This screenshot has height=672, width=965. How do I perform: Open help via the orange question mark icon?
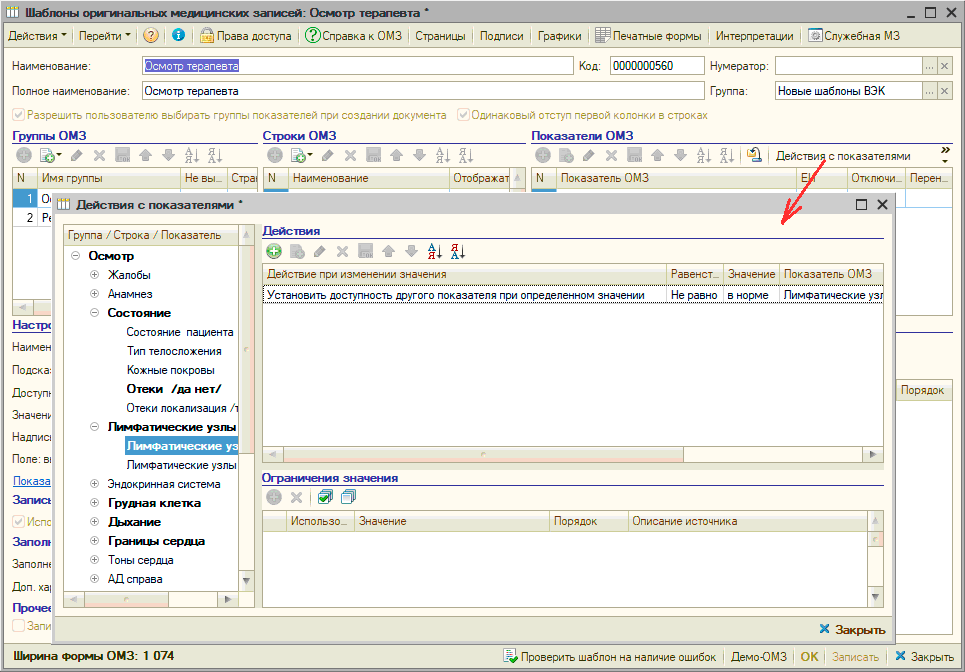[151, 36]
